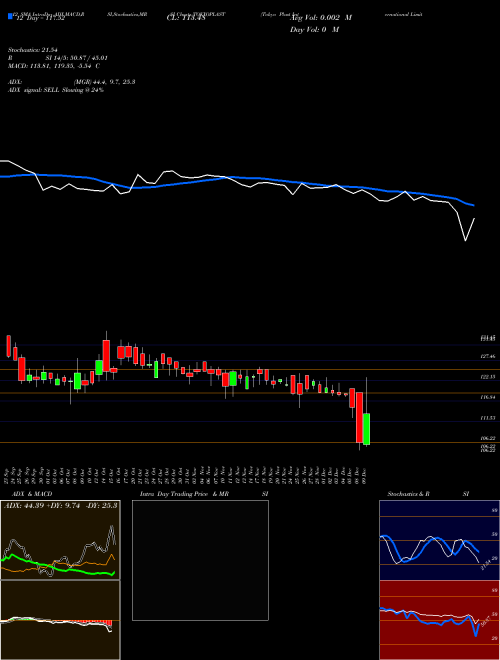Click the 'MACD: 113.81, 119.35, -5.54 C' line

pyautogui.click(x=53, y=66)
